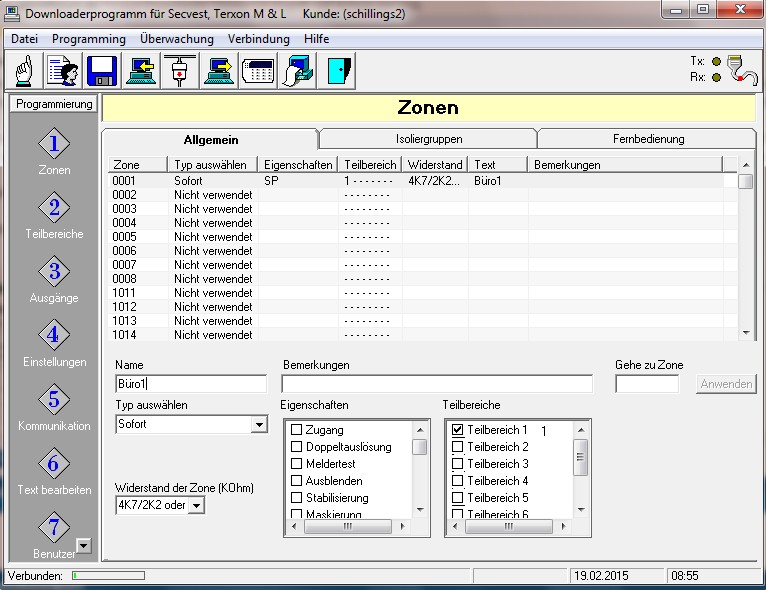Uncheck the Teilbereich 1 checkbox
The image size is (766, 590).
tap(458, 430)
